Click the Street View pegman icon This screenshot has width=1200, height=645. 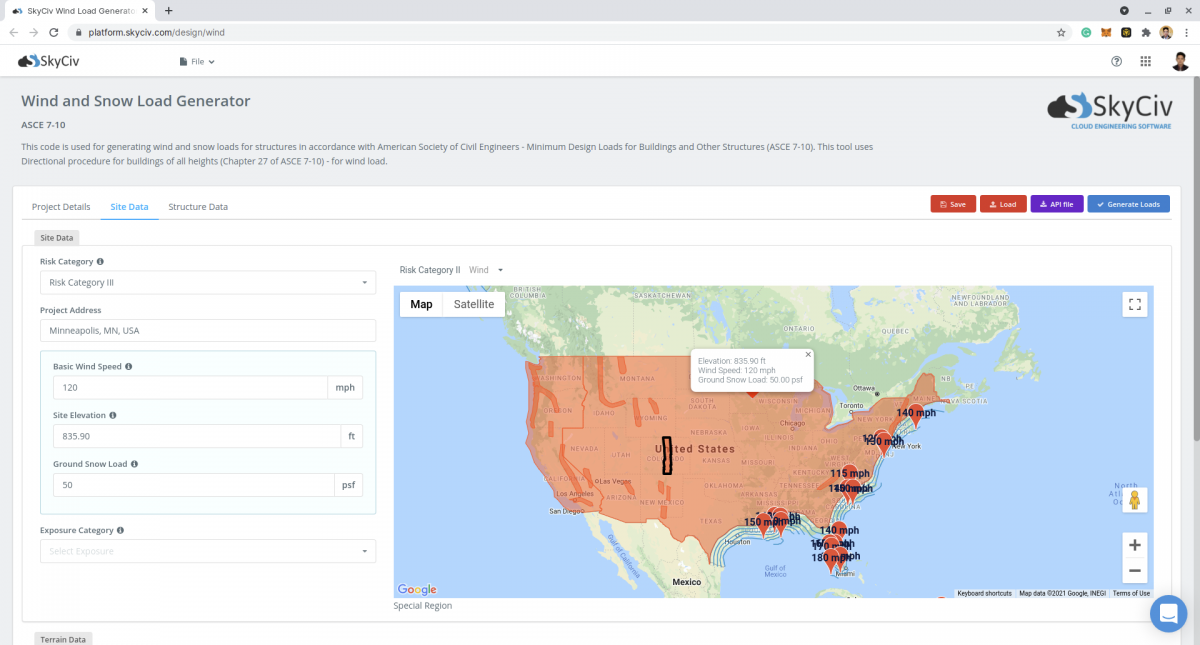[1134, 499]
